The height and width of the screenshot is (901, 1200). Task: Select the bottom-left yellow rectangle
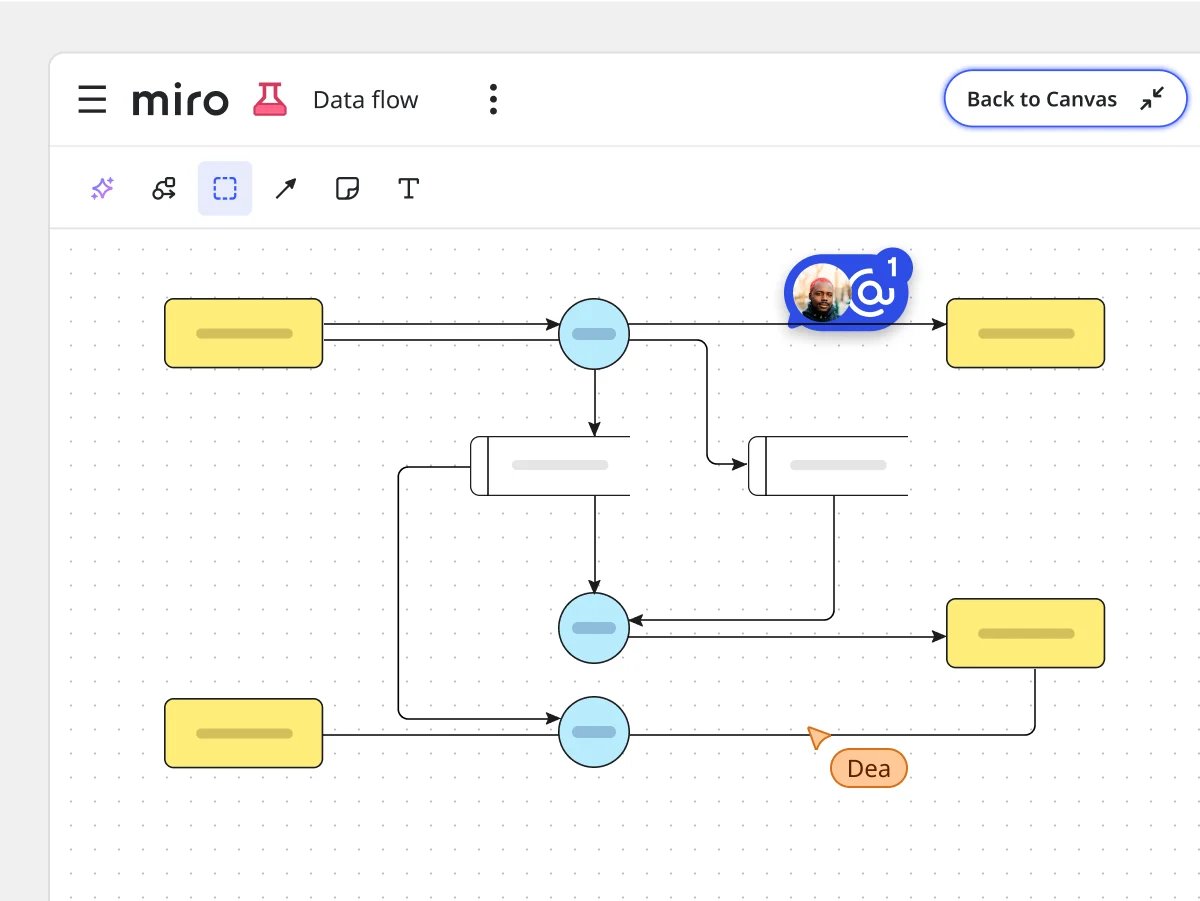pyautogui.click(x=243, y=733)
